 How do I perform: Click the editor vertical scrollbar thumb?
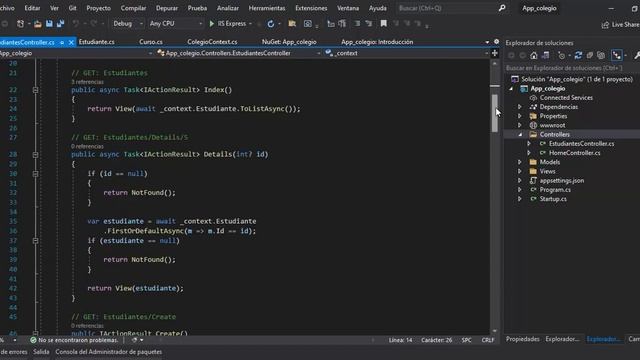coord(495,113)
